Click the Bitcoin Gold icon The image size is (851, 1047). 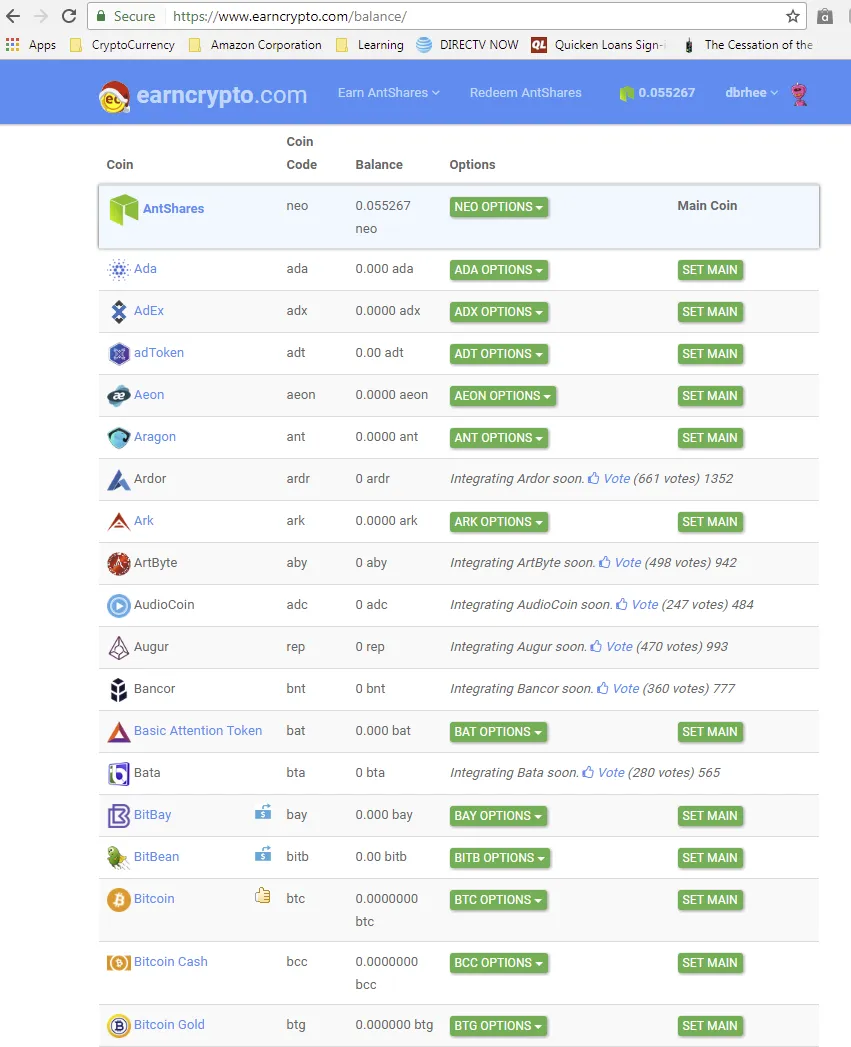click(x=119, y=1026)
